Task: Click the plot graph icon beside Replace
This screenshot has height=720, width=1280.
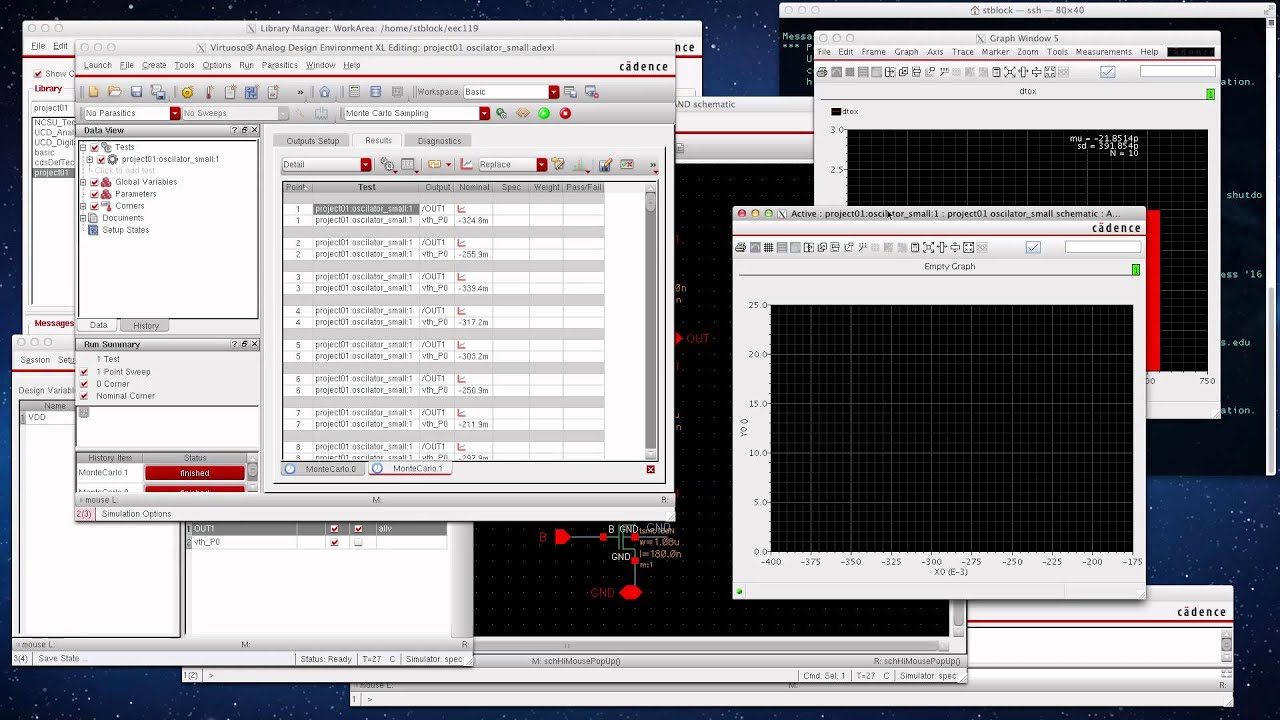Action: coord(466,164)
